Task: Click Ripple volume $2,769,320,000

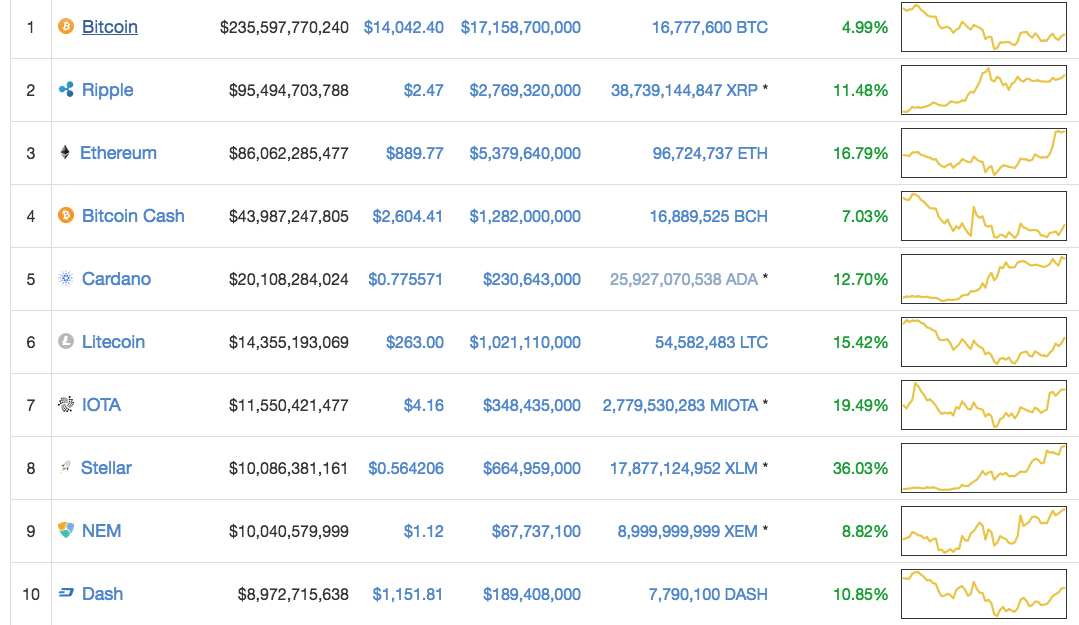Action: click(525, 90)
